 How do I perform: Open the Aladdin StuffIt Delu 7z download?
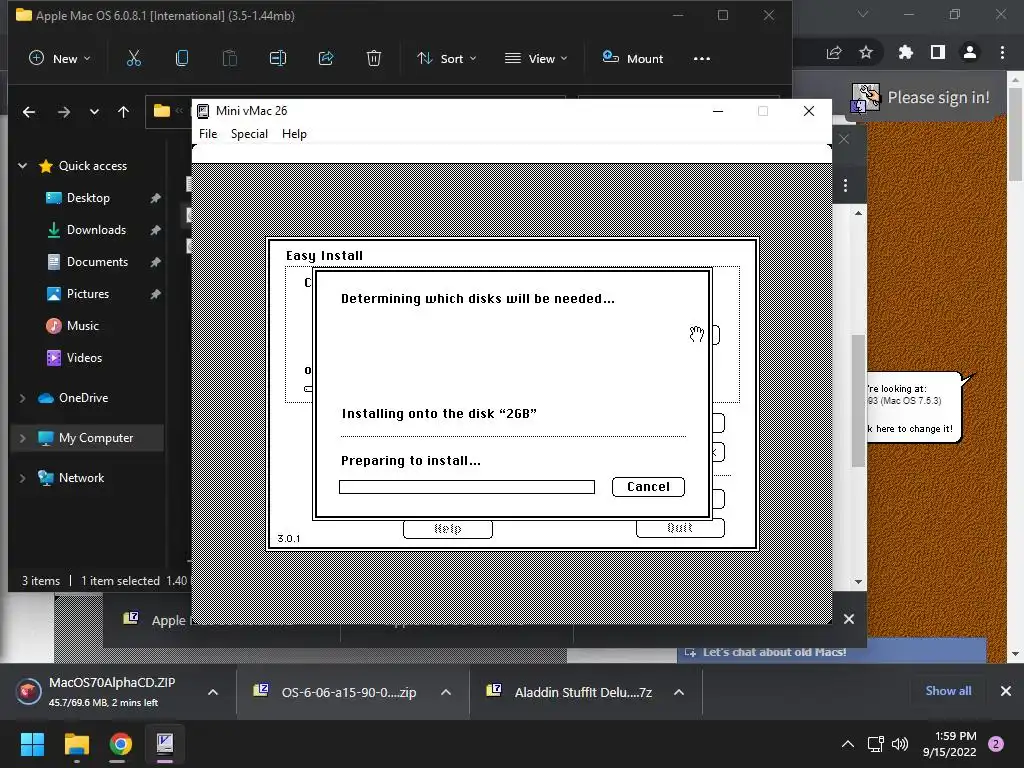568,692
